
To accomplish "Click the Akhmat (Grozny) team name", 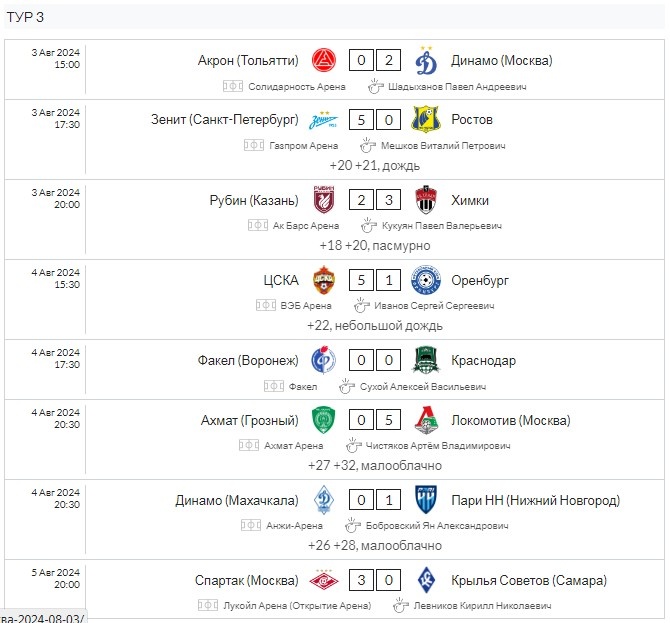I will [250, 420].
